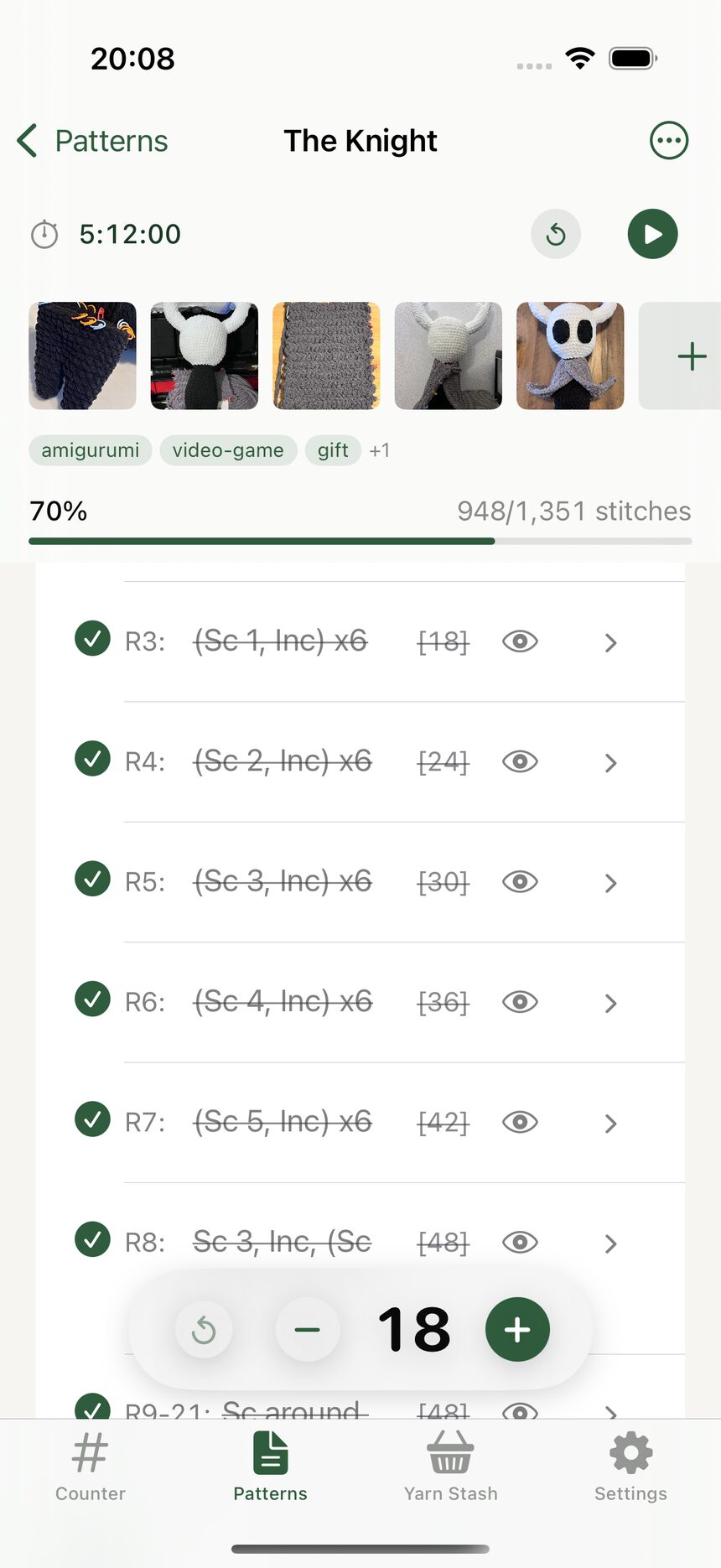The width and height of the screenshot is (721, 1568).
Task: Reset the floating counter to zero
Action: pos(204,1330)
